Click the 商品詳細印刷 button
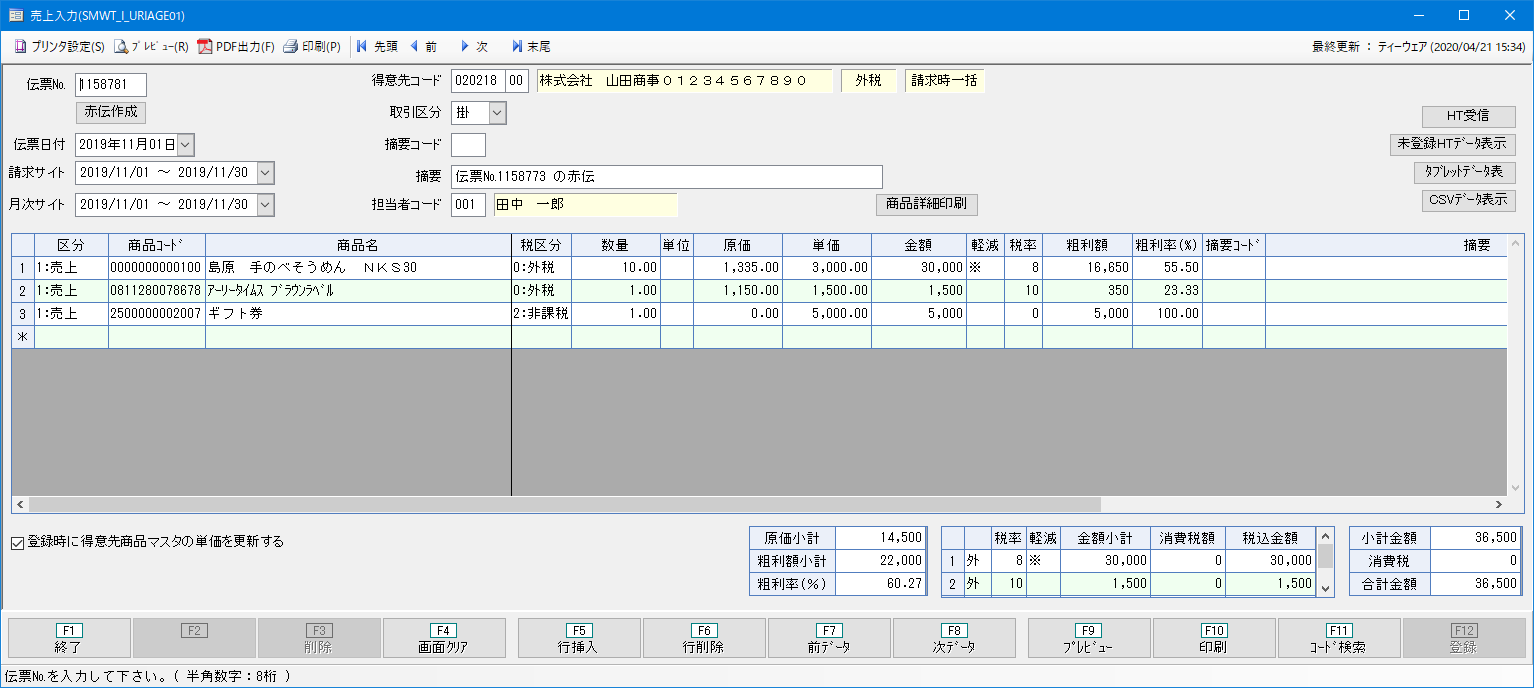1534x688 pixels. 926,204
